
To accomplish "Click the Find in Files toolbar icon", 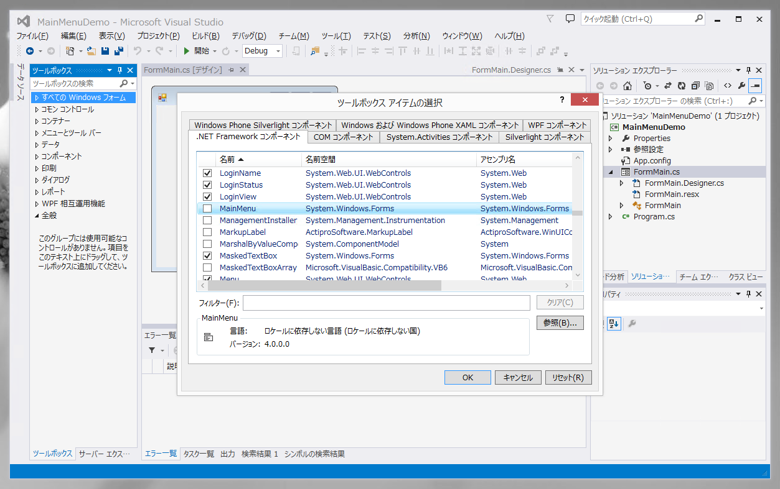I will (315, 51).
